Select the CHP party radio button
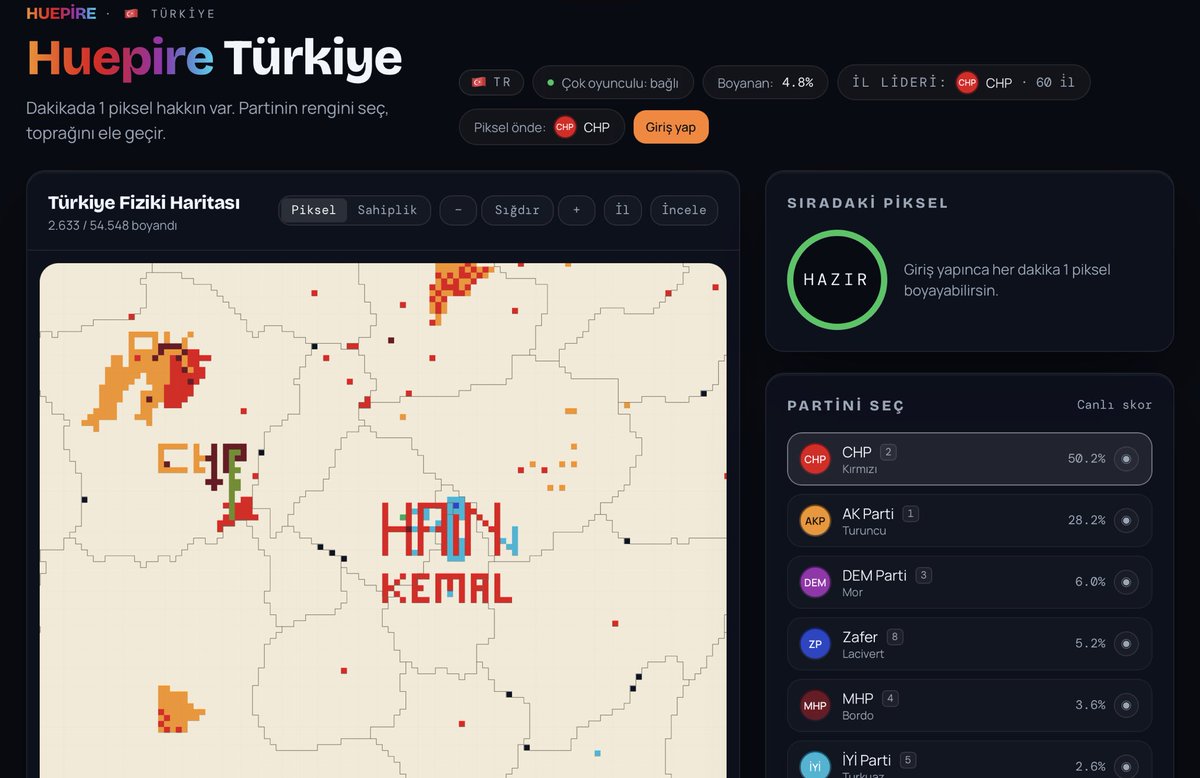The height and width of the screenshot is (778, 1200). (x=1126, y=459)
